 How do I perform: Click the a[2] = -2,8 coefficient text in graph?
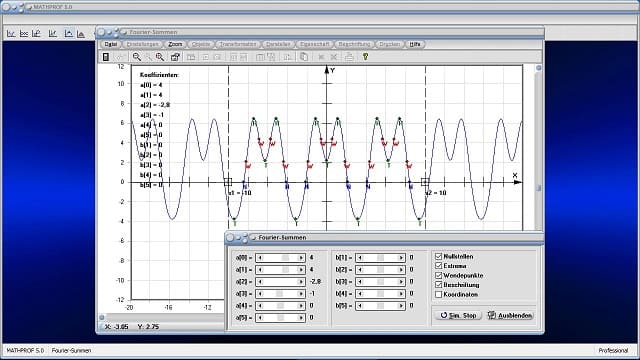(x=155, y=105)
